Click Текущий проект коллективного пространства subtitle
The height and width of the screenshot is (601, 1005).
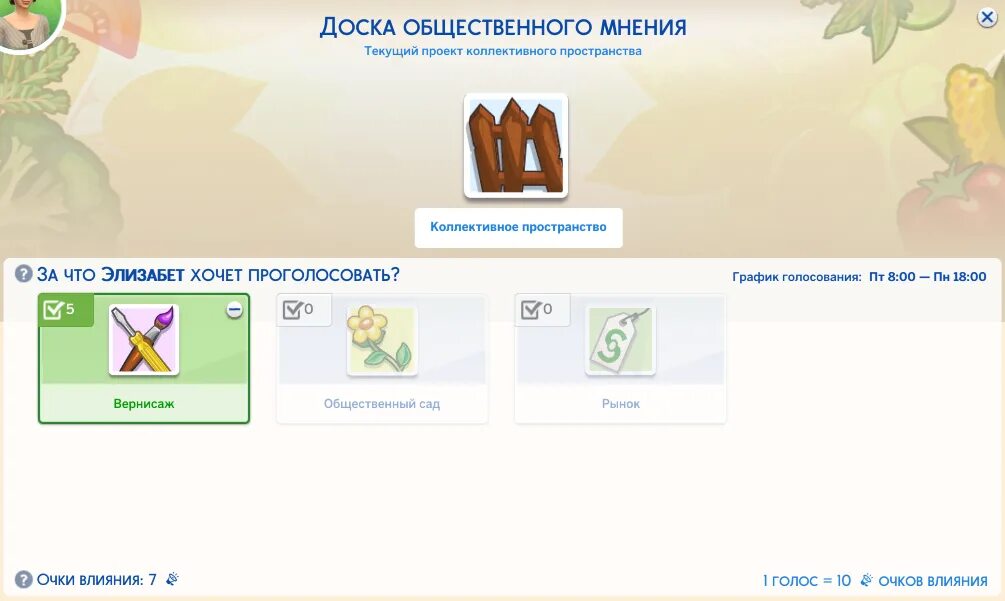click(x=503, y=51)
